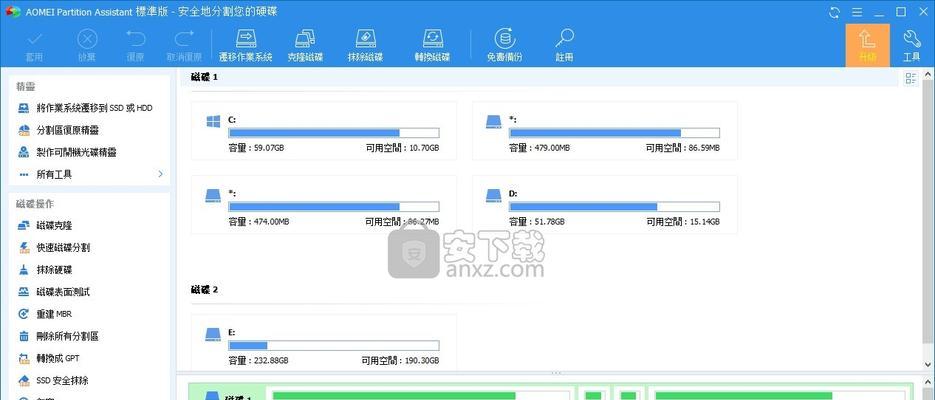
Task: Select the 474.00MB unlabeled partition card
Action: coord(324,204)
